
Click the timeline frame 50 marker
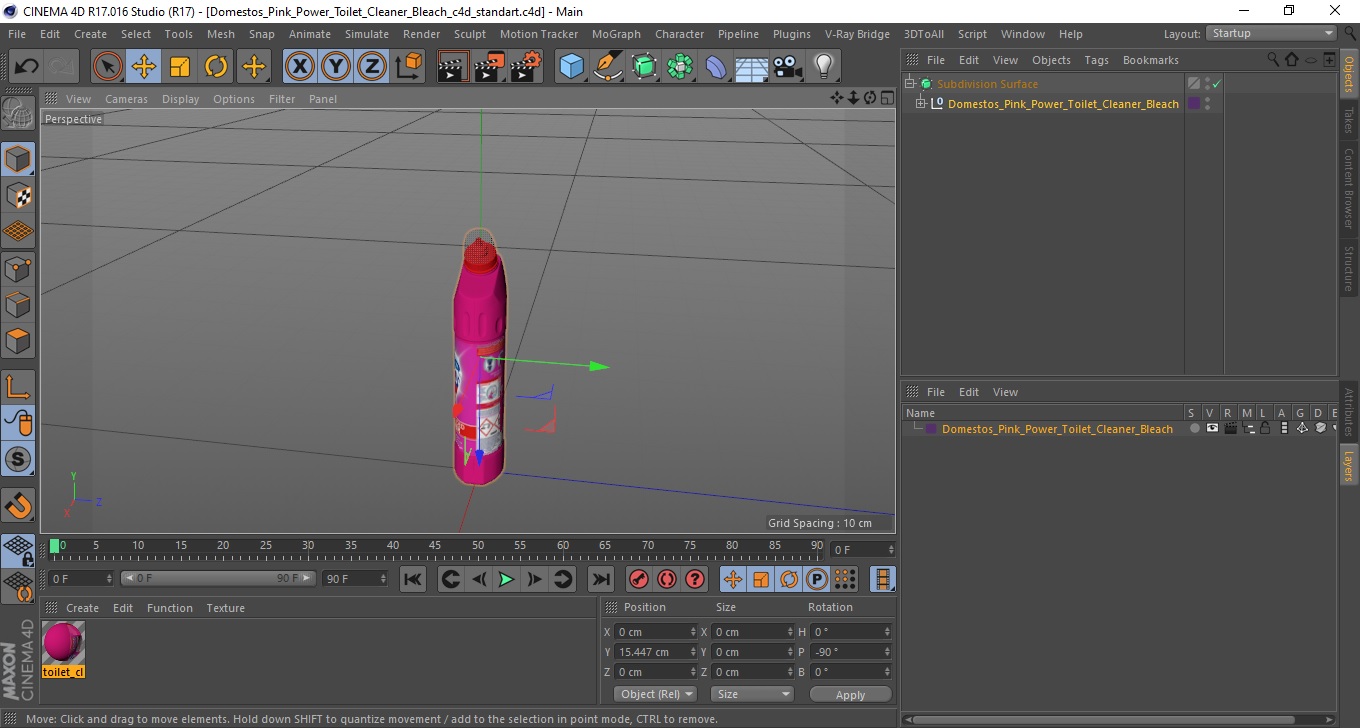click(x=479, y=547)
